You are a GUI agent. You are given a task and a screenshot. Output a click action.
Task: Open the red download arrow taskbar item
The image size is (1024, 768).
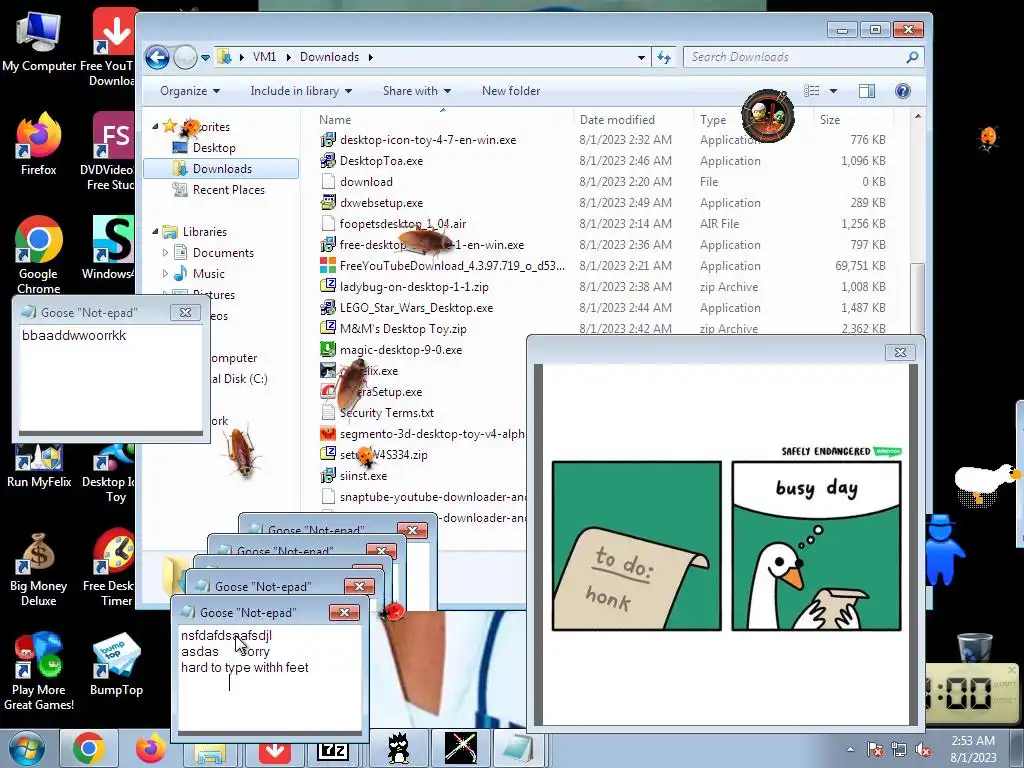(x=274, y=752)
